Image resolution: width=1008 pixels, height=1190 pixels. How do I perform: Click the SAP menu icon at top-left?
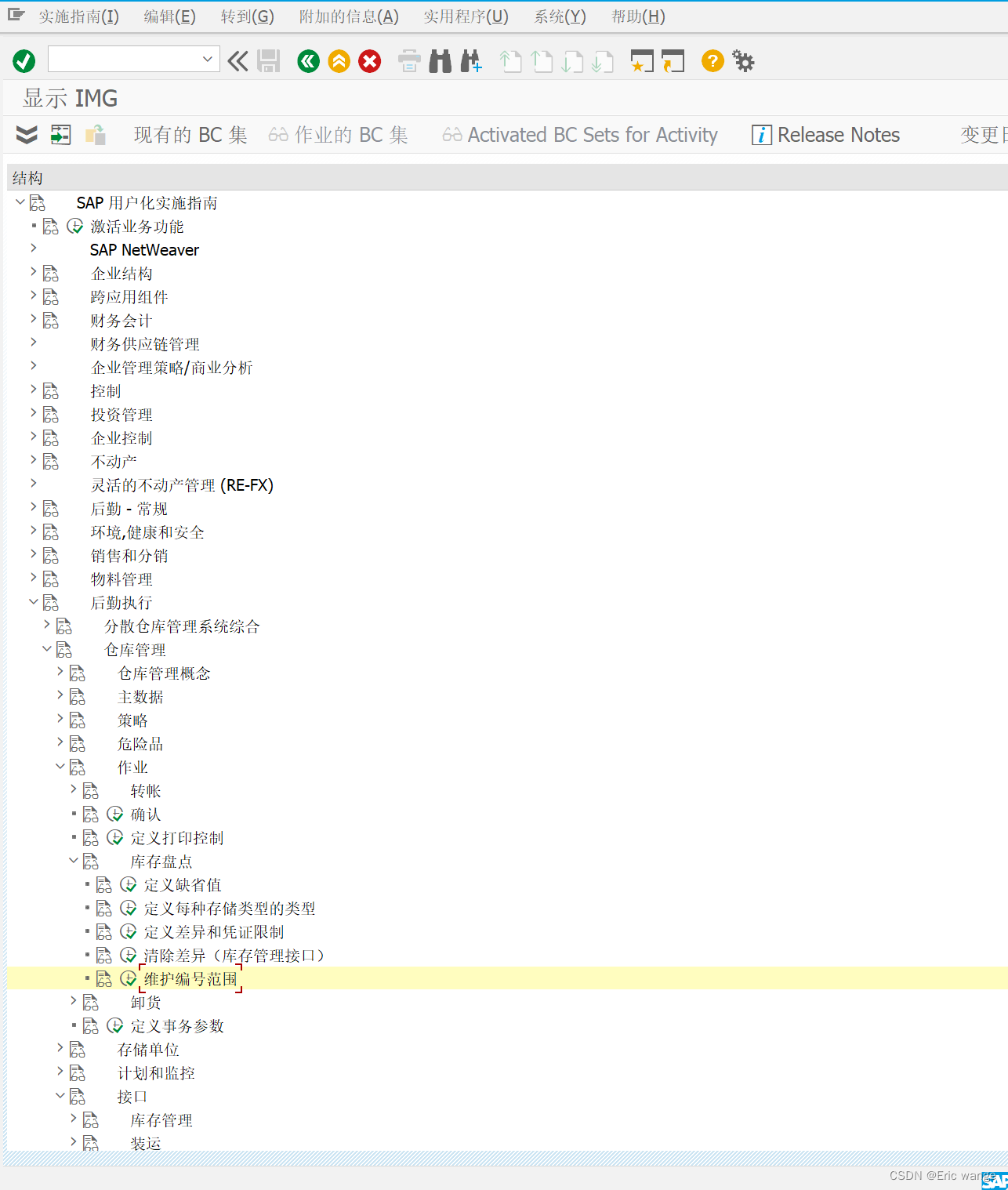point(16,15)
